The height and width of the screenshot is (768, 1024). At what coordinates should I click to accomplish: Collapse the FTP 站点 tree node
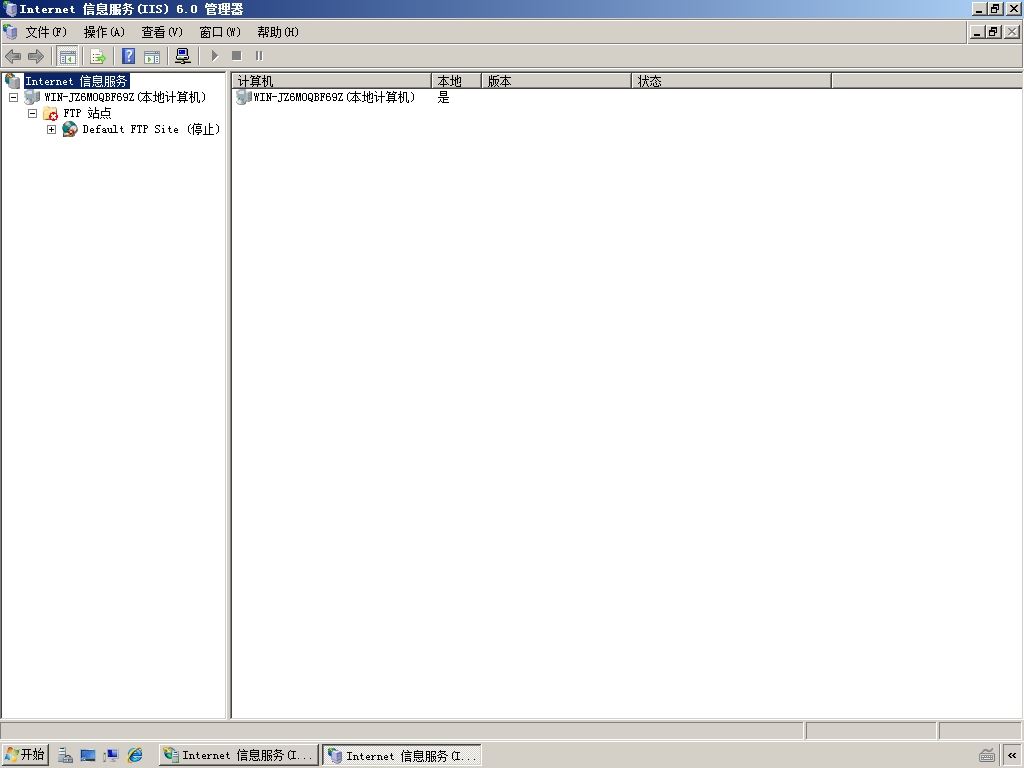click(32, 114)
